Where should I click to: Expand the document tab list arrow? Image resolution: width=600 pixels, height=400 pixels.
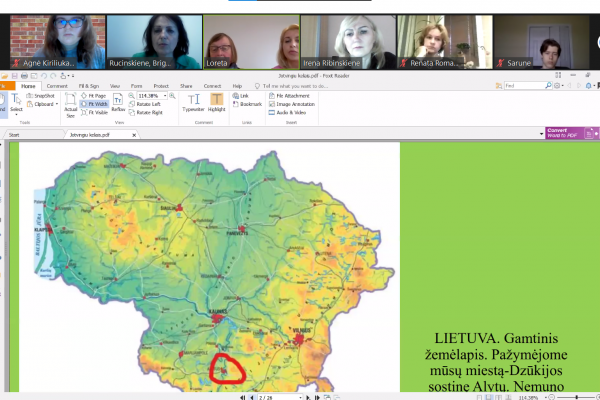click(541, 134)
